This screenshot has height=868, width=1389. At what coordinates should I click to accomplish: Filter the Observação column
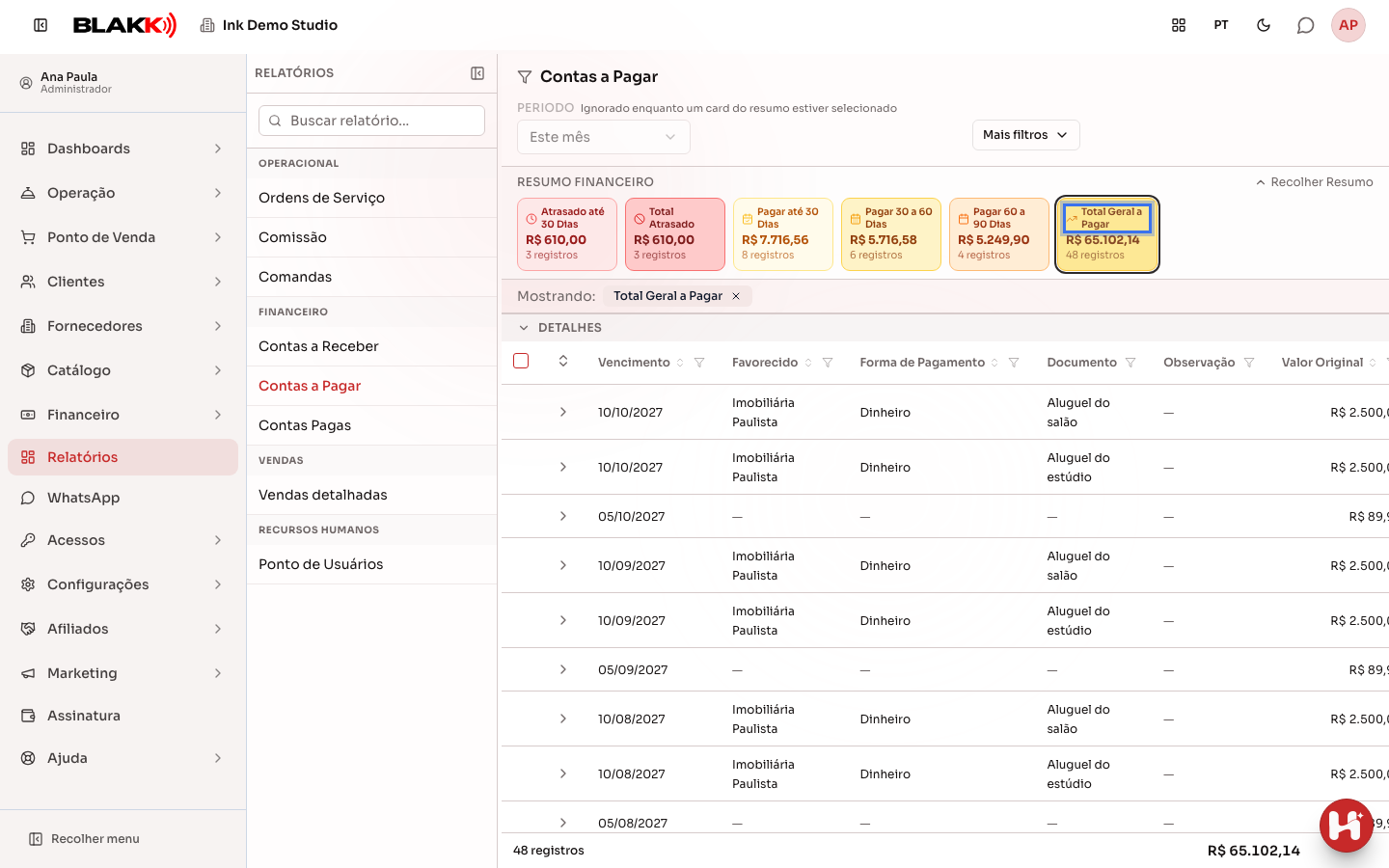pyautogui.click(x=1249, y=363)
